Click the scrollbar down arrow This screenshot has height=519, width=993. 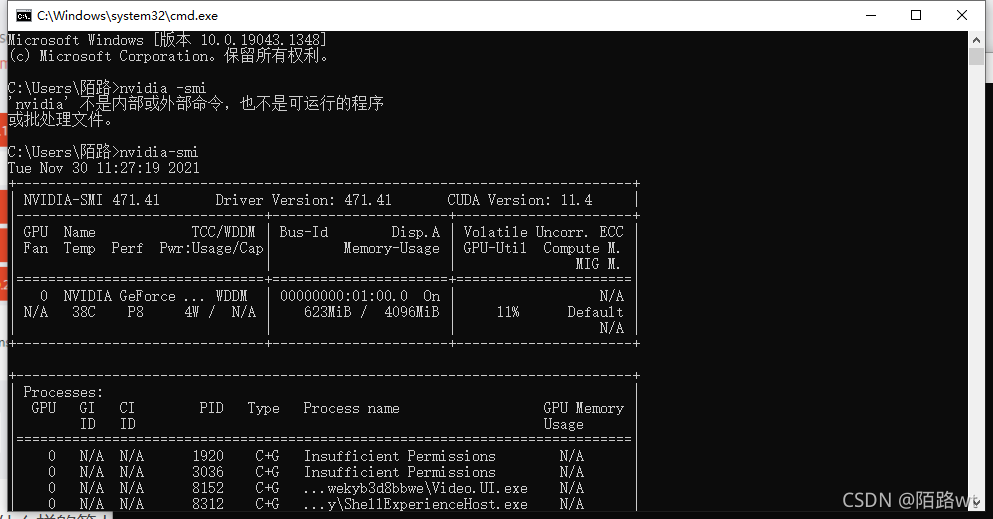[976, 503]
